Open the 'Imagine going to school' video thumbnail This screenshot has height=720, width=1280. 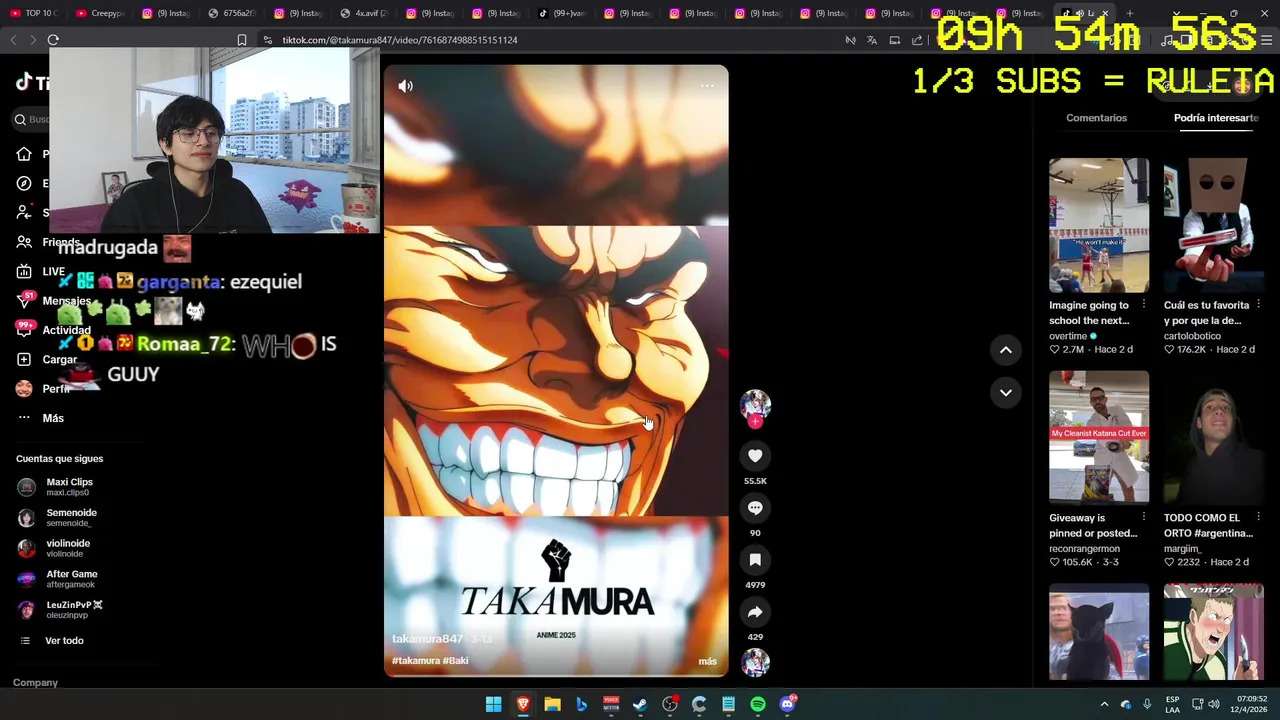1099,225
